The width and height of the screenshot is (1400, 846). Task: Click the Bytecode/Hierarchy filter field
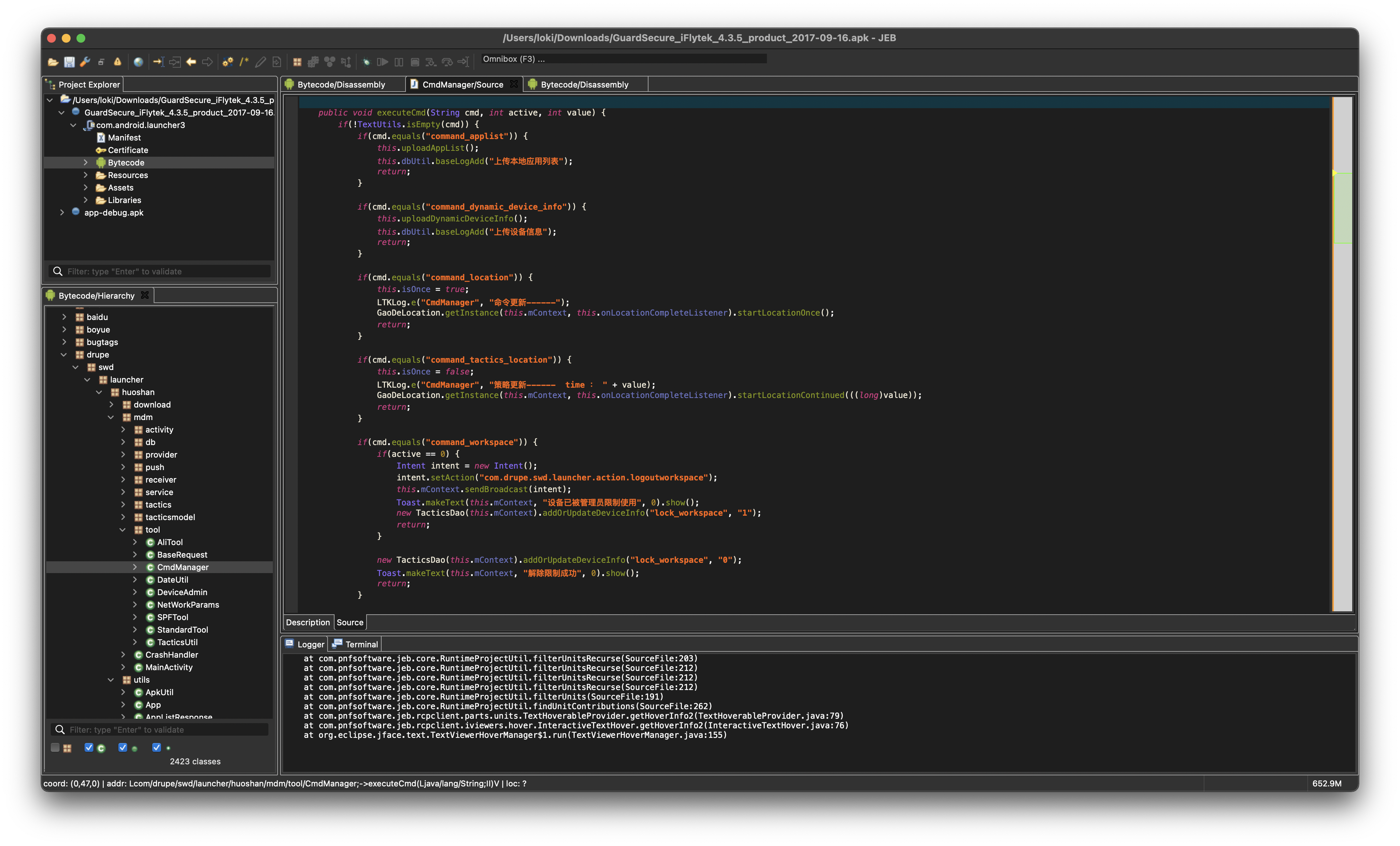[x=159, y=730]
